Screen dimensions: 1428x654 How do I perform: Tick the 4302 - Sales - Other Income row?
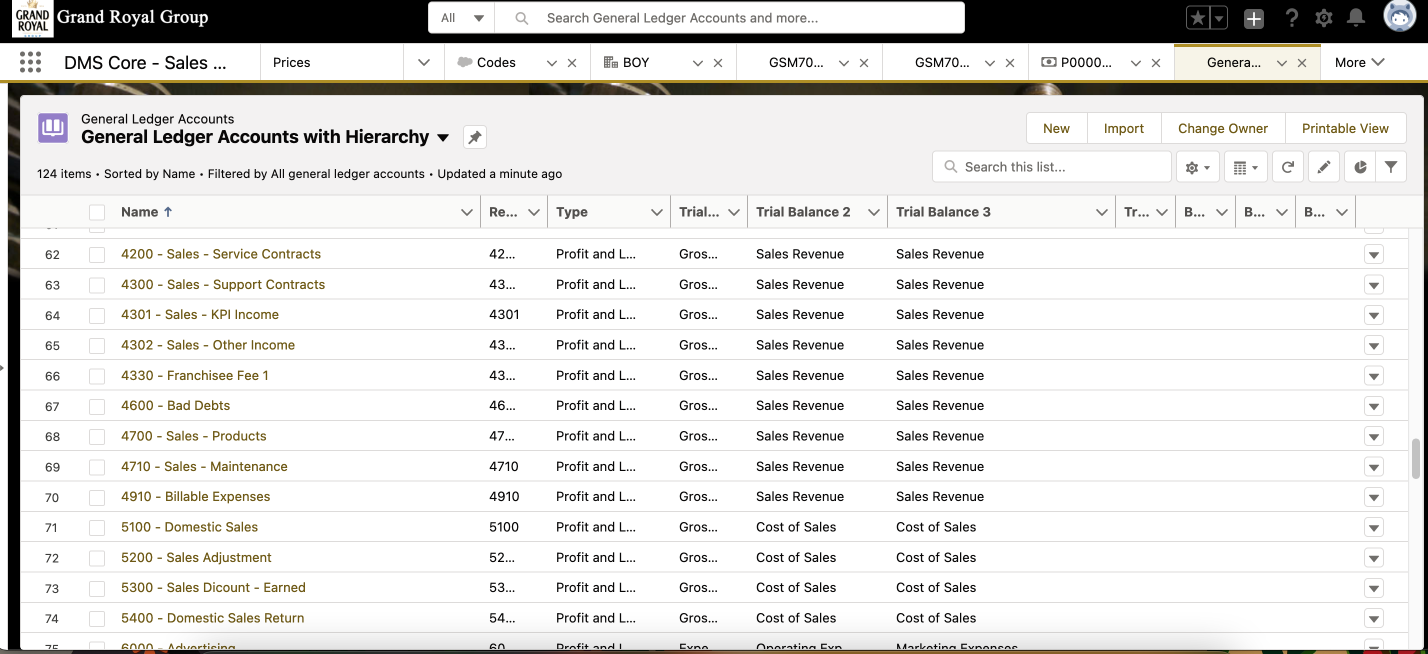point(97,346)
